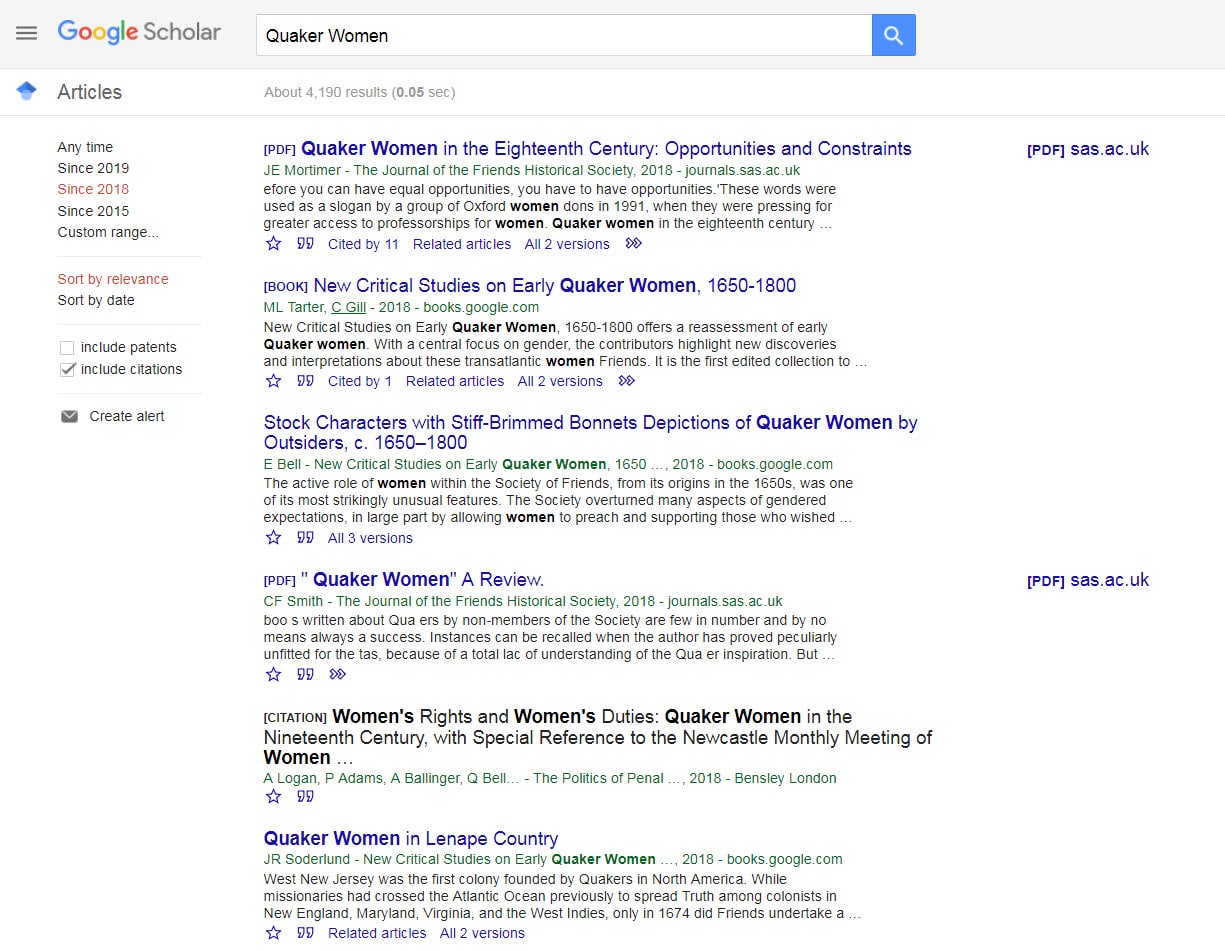The width and height of the screenshot is (1225, 951).
Task: Open Custom range date filter
Action: (x=107, y=232)
